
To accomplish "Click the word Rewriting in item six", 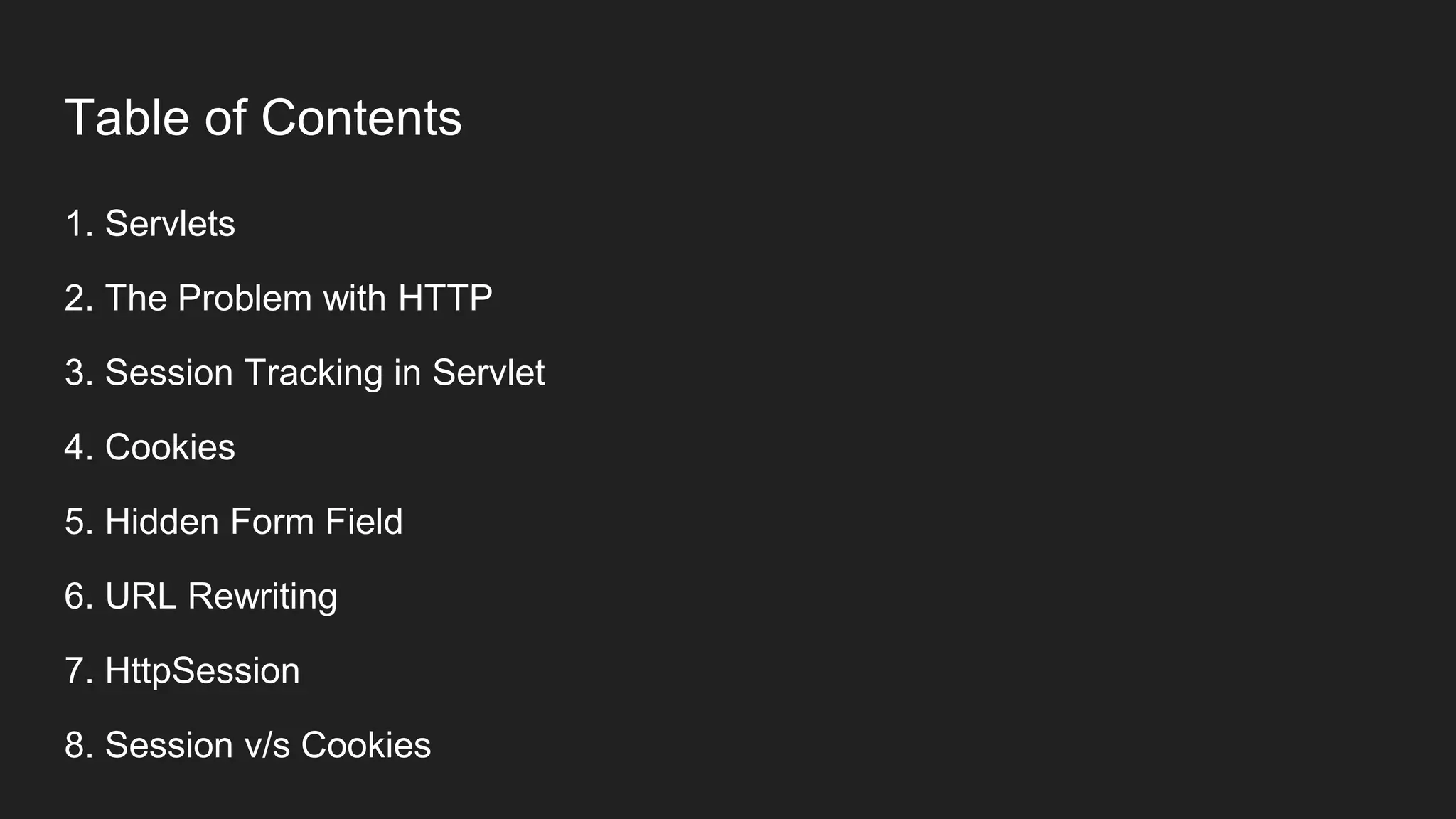I will click(262, 596).
